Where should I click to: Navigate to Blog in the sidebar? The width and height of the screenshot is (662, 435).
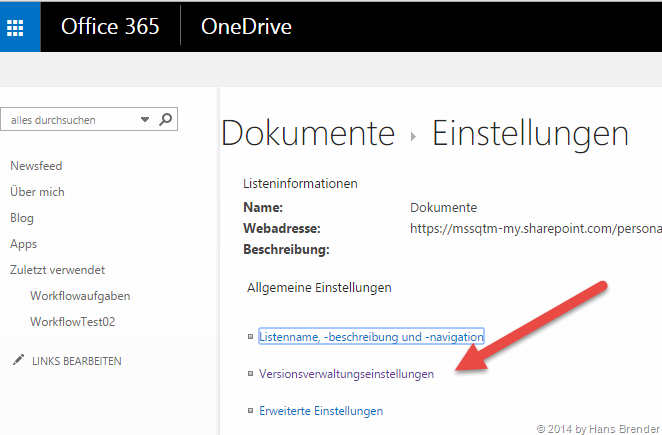[22, 218]
